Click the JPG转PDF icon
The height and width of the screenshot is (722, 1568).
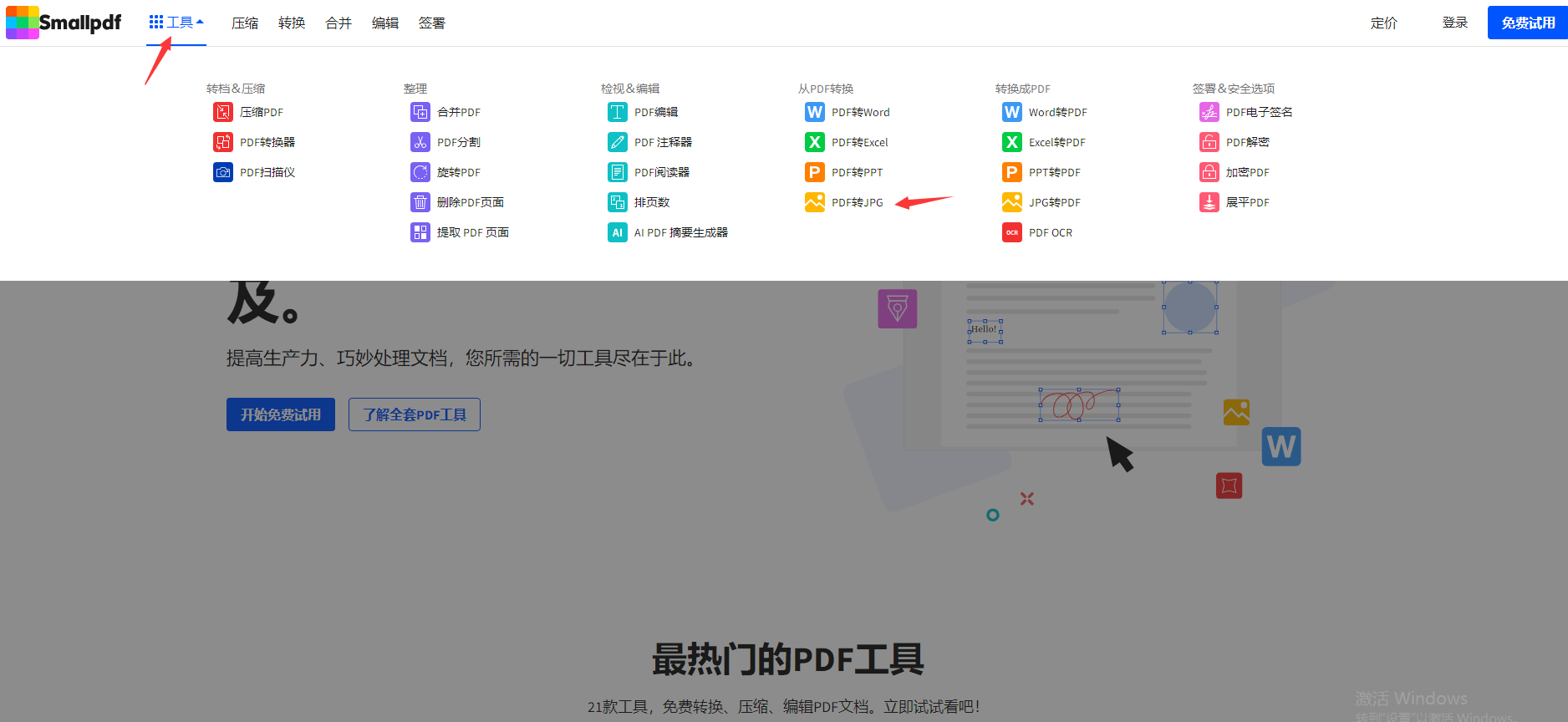(x=1012, y=202)
